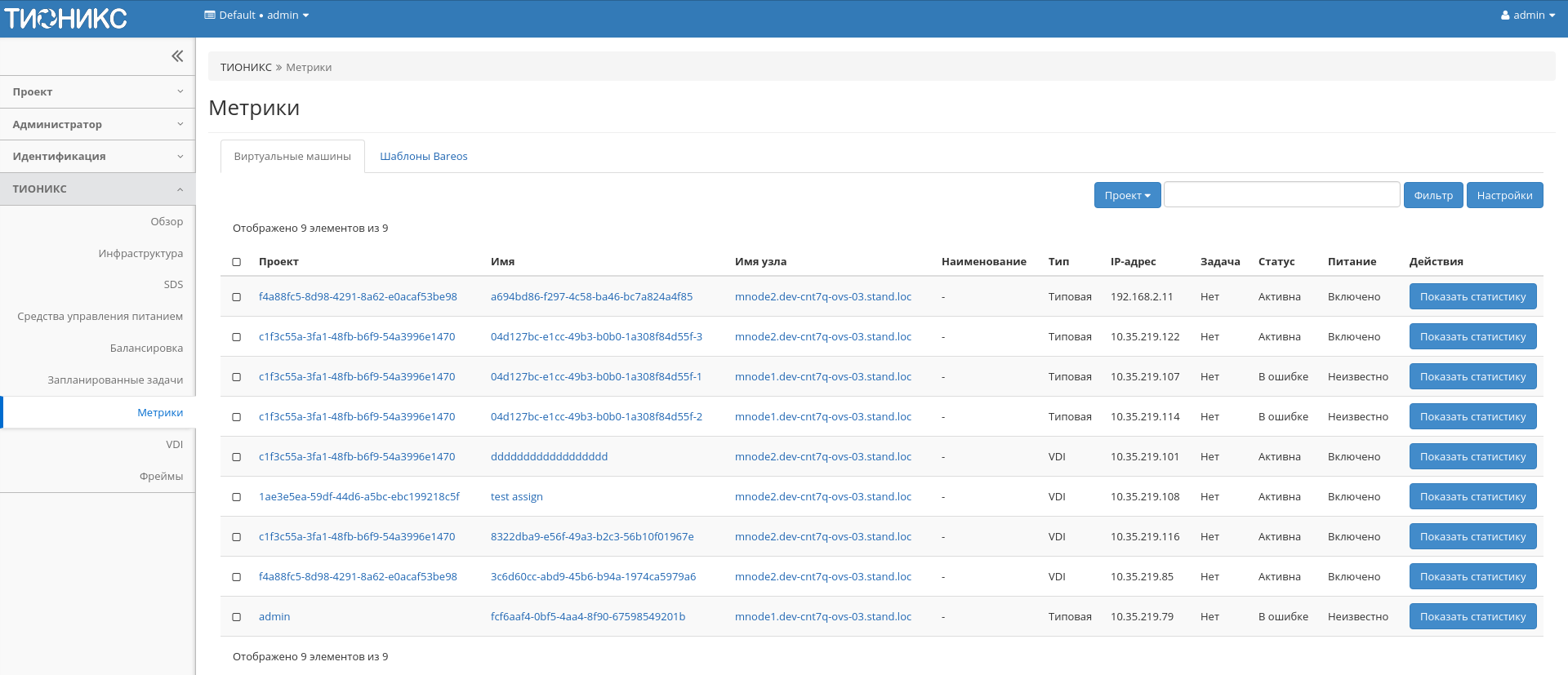1568x675 pixels.
Task: Expand the Администратор sidebar section
Action: [x=98, y=124]
